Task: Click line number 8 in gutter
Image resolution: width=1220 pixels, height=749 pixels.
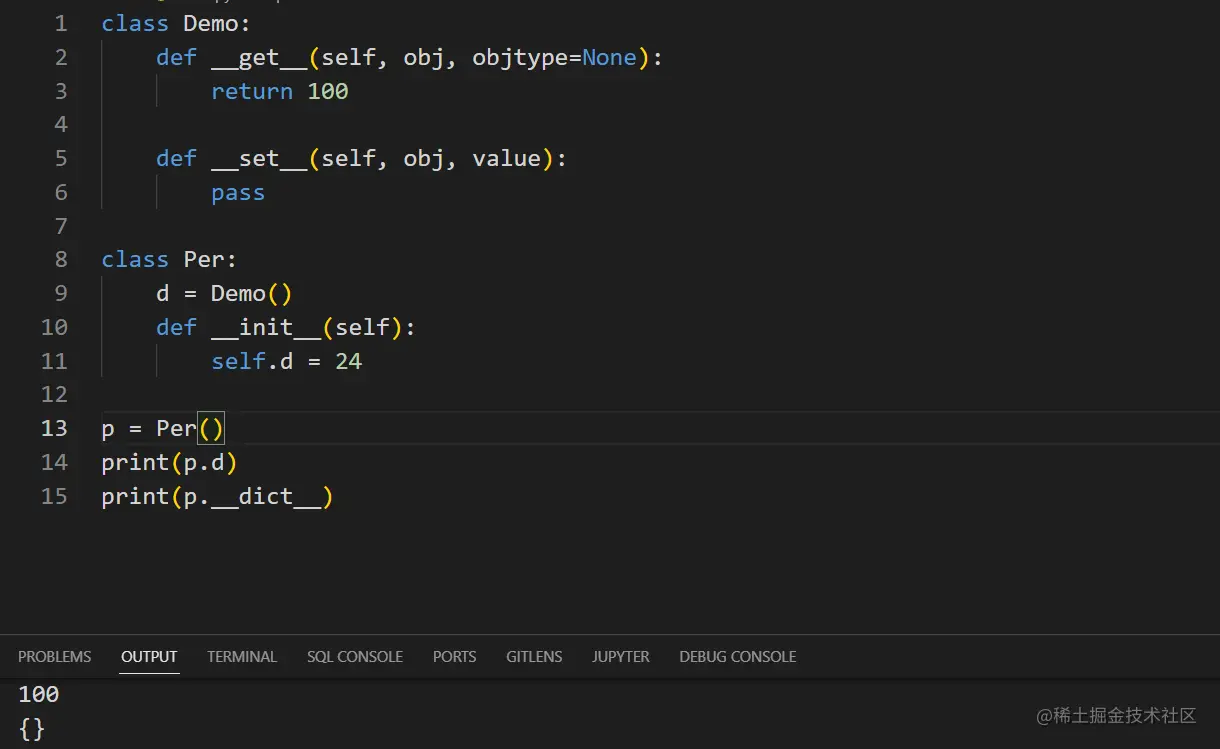Action: coord(61,260)
